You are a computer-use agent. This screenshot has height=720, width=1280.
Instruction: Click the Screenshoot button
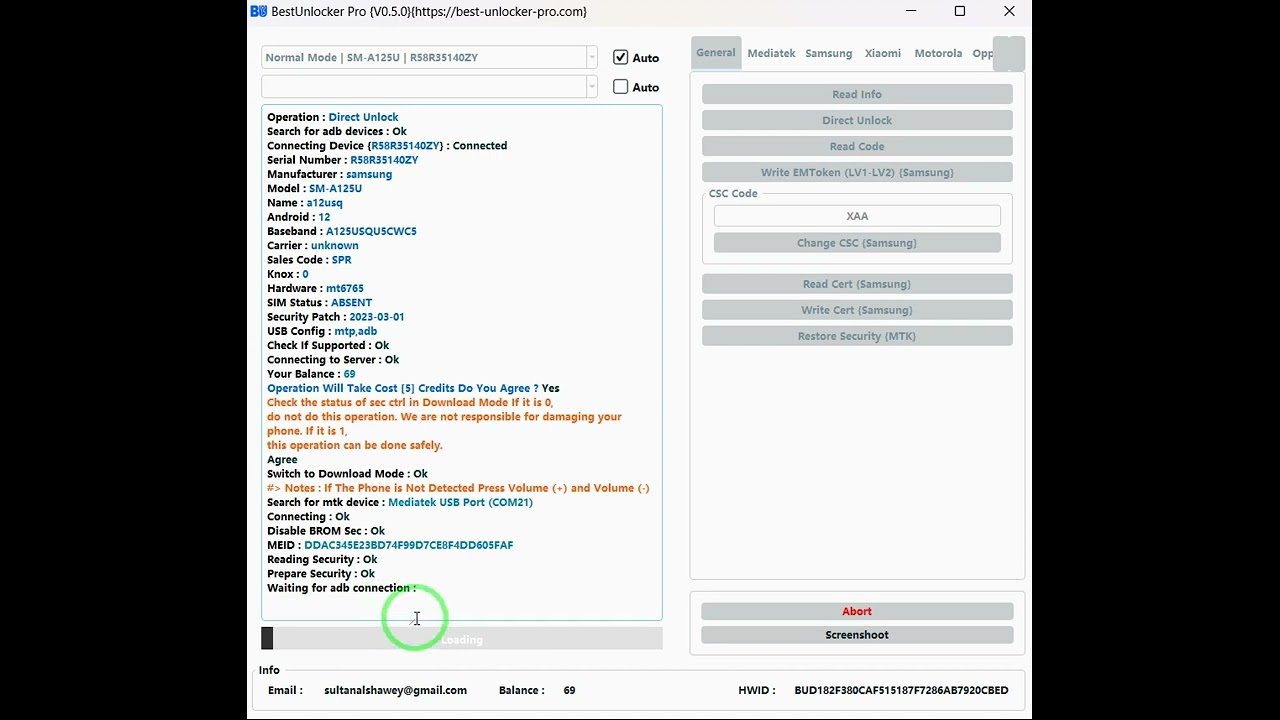click(856, 635)
